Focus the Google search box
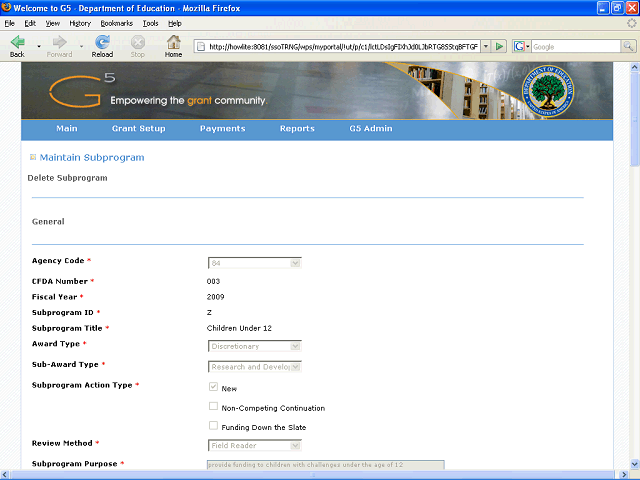Viewport: 640px width, 480px height. click(576, 47)
